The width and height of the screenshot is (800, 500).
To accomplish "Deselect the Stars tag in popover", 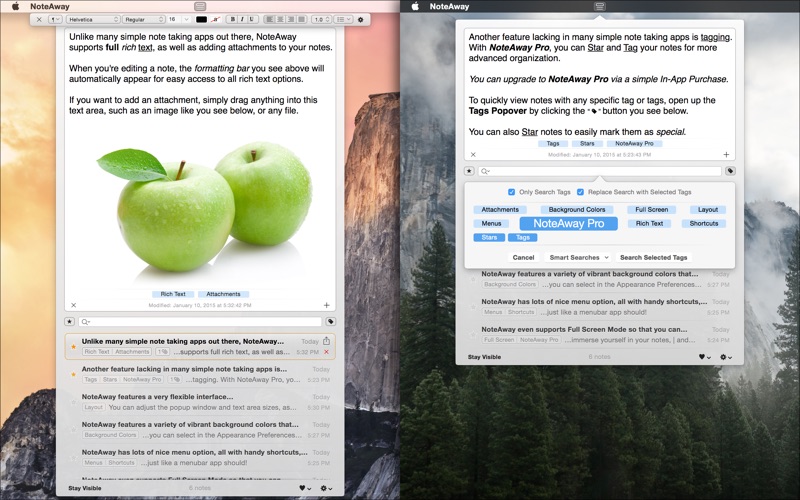I will pyautogui.click(x=489, y=237).
